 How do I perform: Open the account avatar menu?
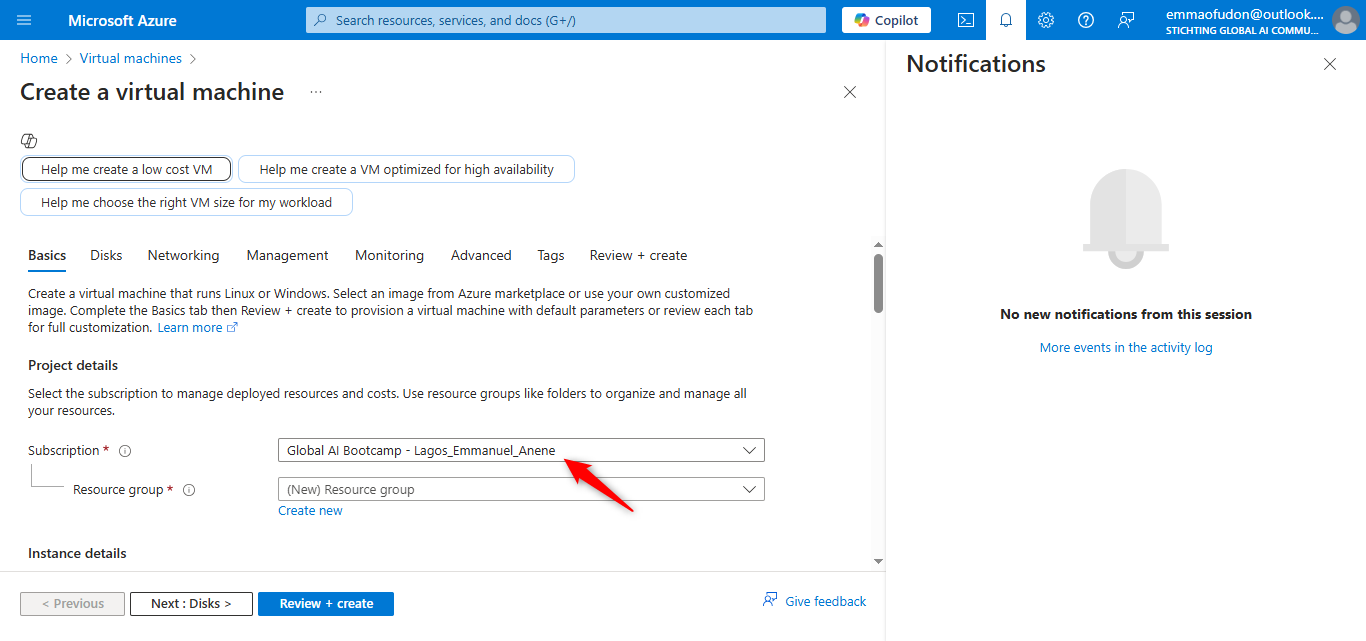(1345, 20)
